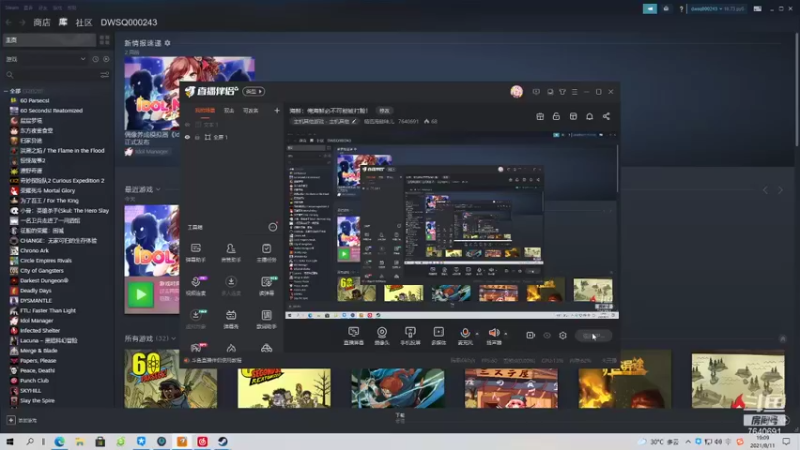Open advanced filter options in Steam sidebar

pyautogui.click(x=105, y=75)
